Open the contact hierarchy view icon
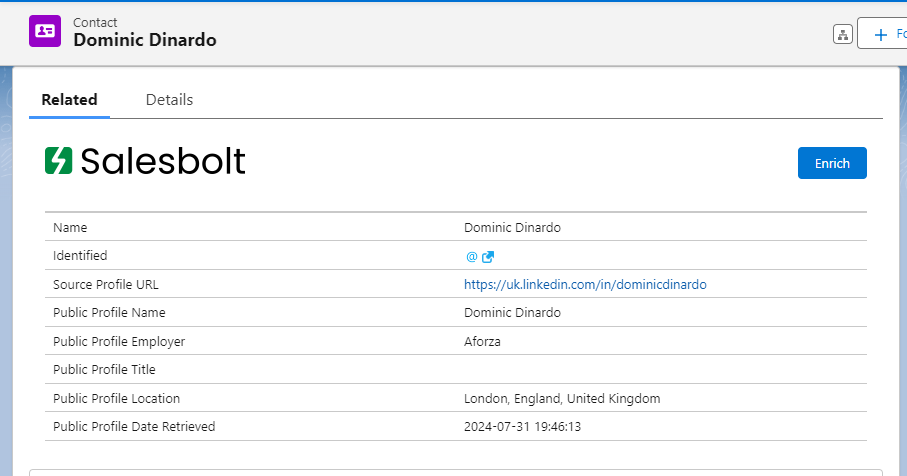Image resolution: width=907 pixels, height=476 pixels. (x=843, y=35)
